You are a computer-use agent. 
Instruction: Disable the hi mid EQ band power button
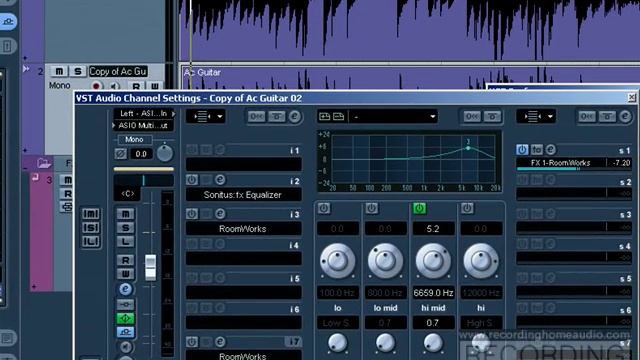pos(419,208)
